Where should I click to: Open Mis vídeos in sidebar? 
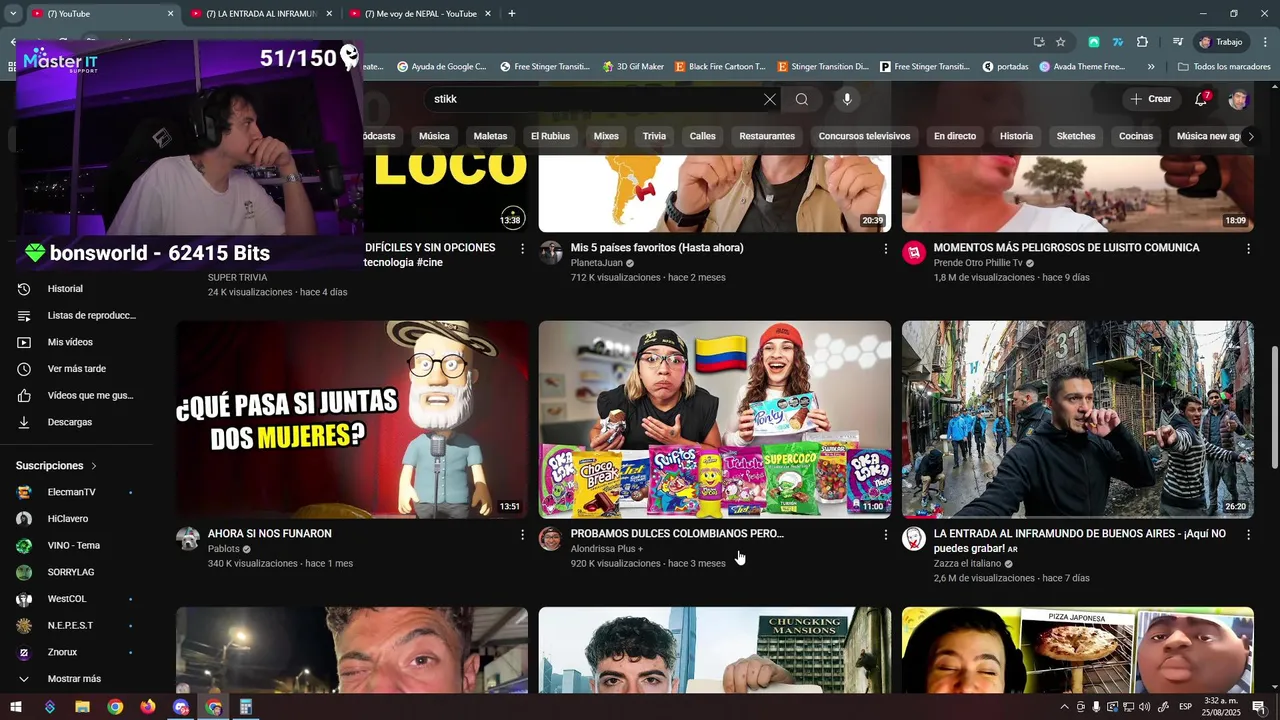point(76,342)
